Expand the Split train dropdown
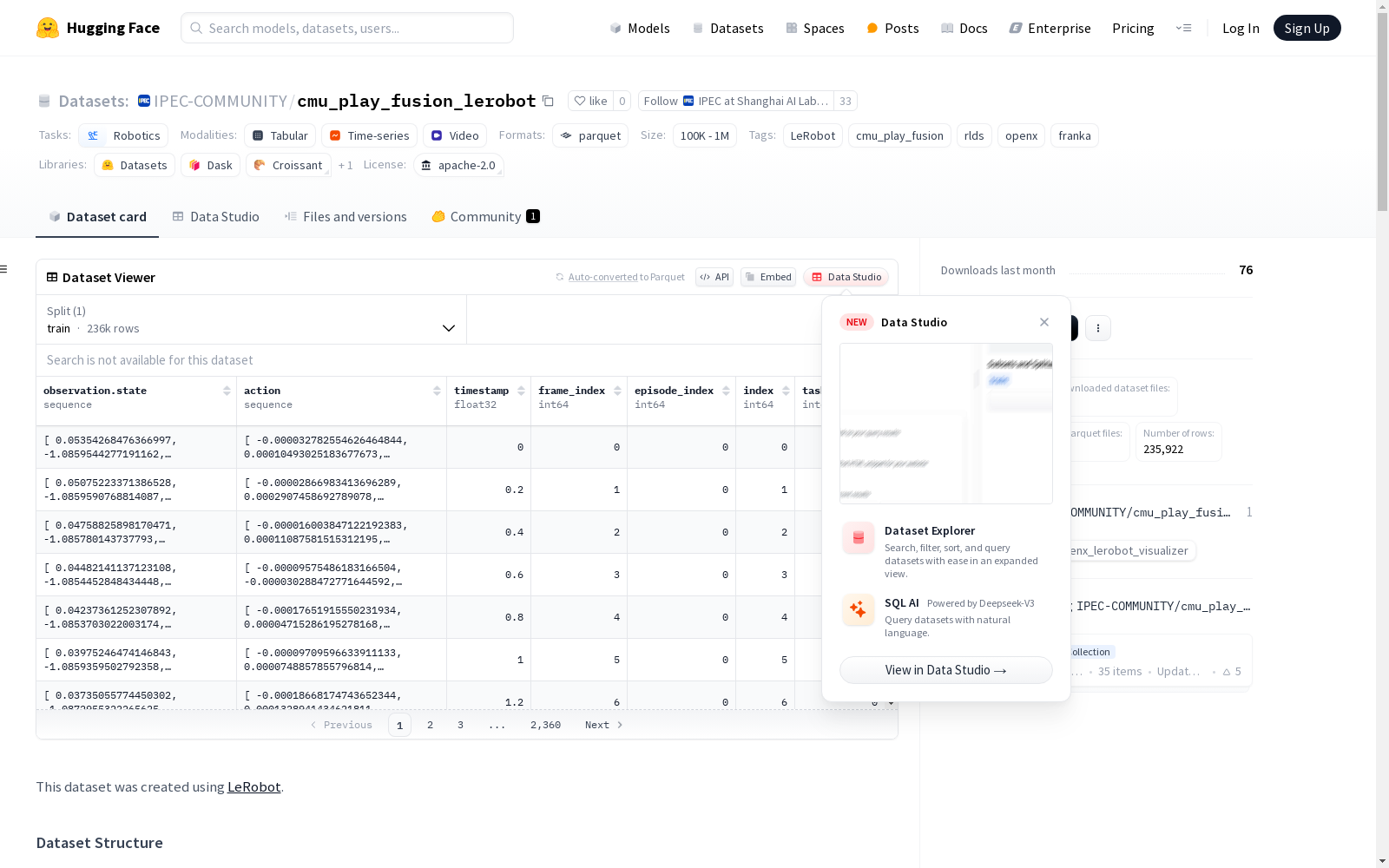Viewport: 1389px width, 868px height. point(251,319)
